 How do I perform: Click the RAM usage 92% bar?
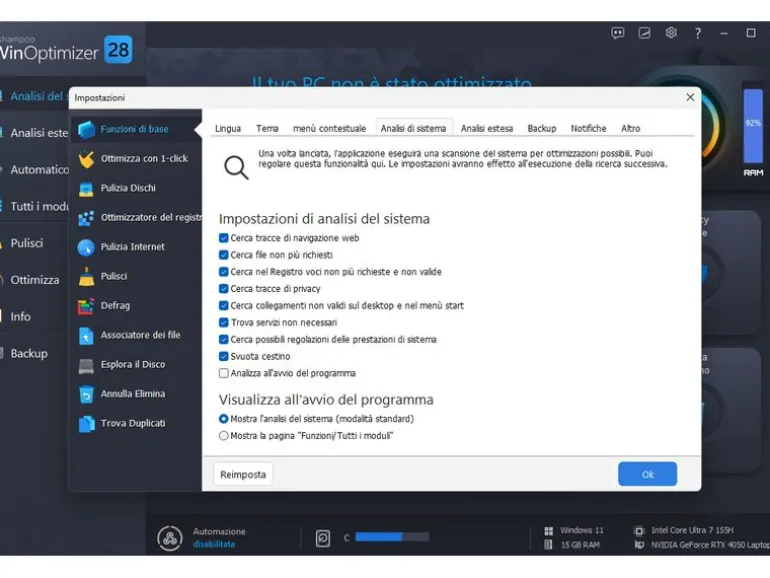(752, 126)
